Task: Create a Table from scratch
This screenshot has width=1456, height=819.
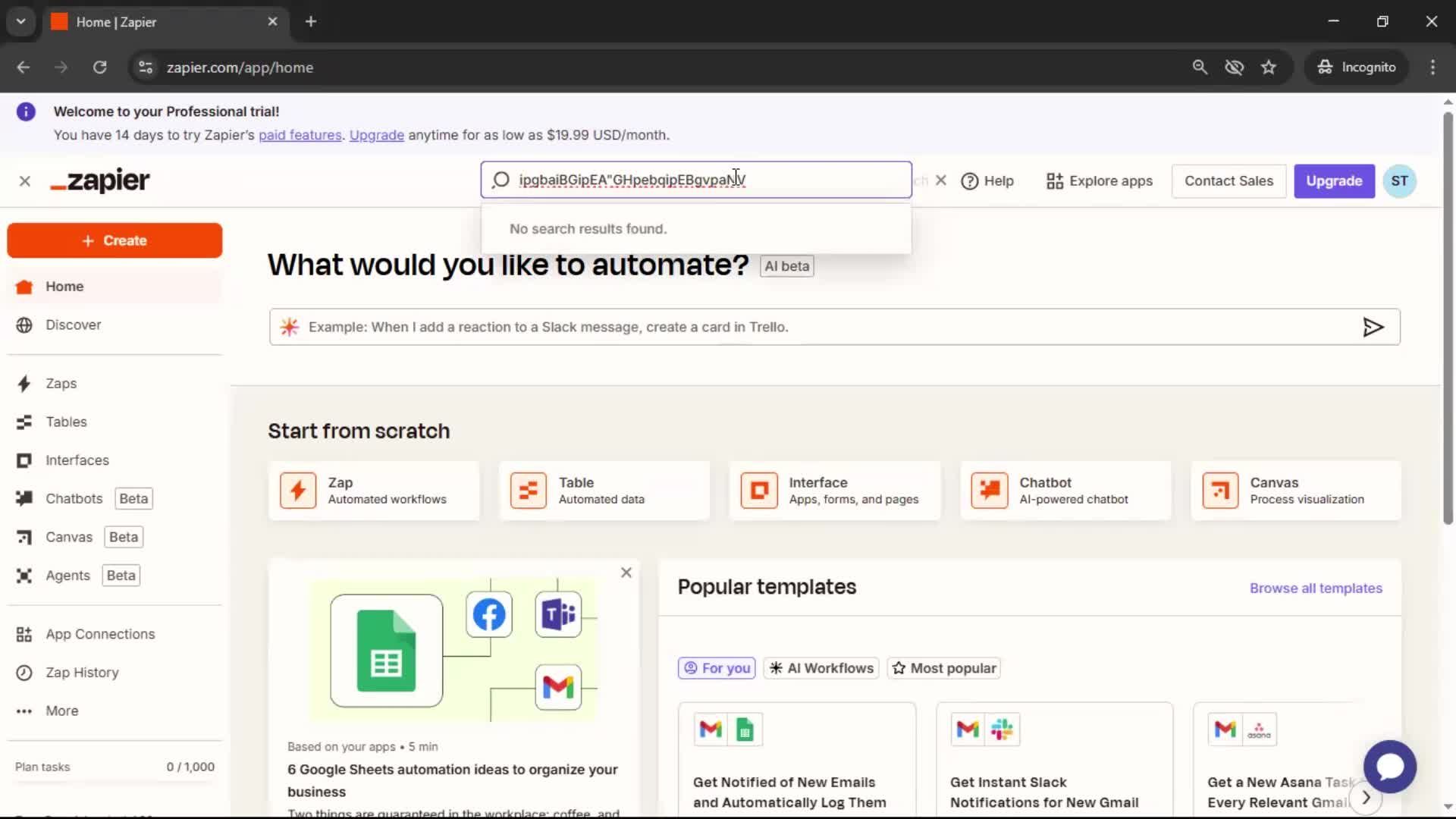Action: coord(604,491)
